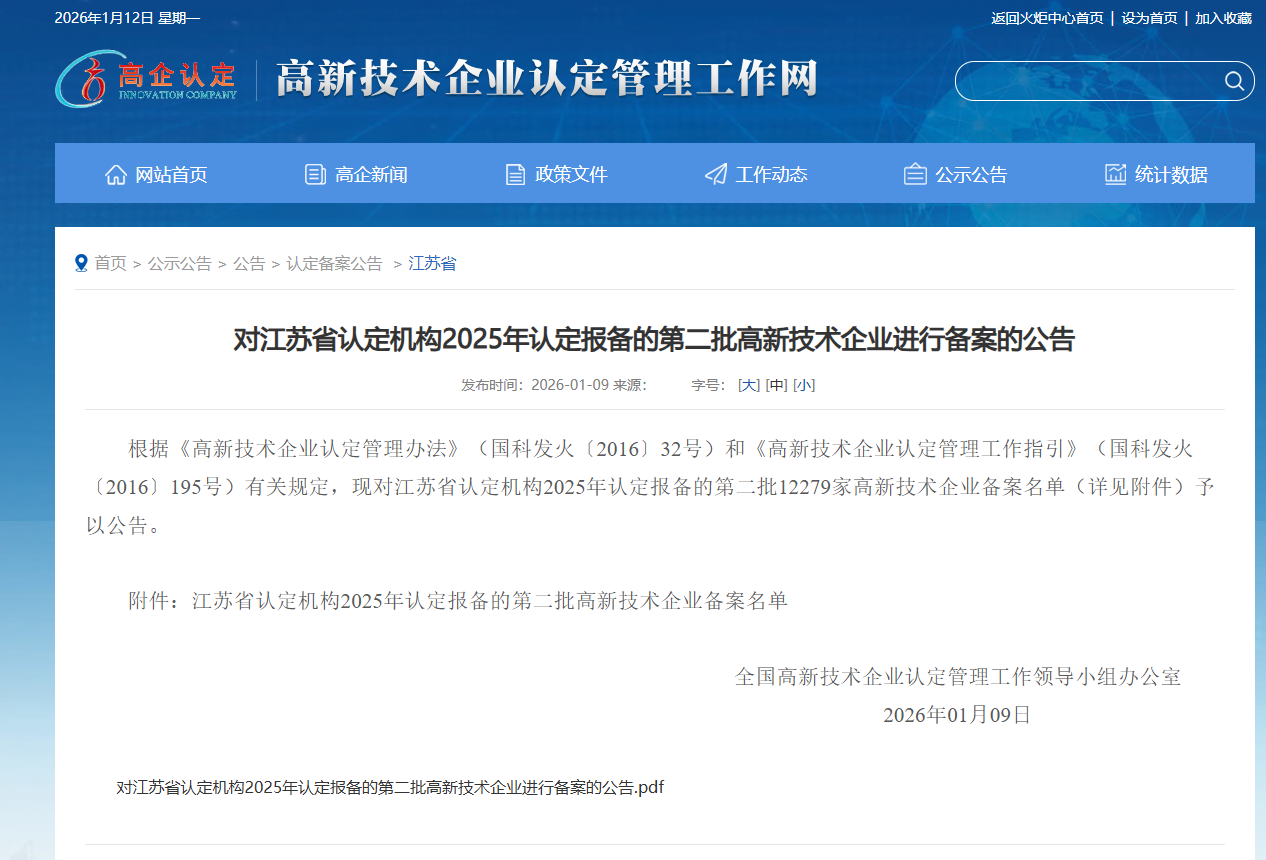Click the home icon beside 网站首页
Viewport: 1266px width, 860px height.
point(115,173)
